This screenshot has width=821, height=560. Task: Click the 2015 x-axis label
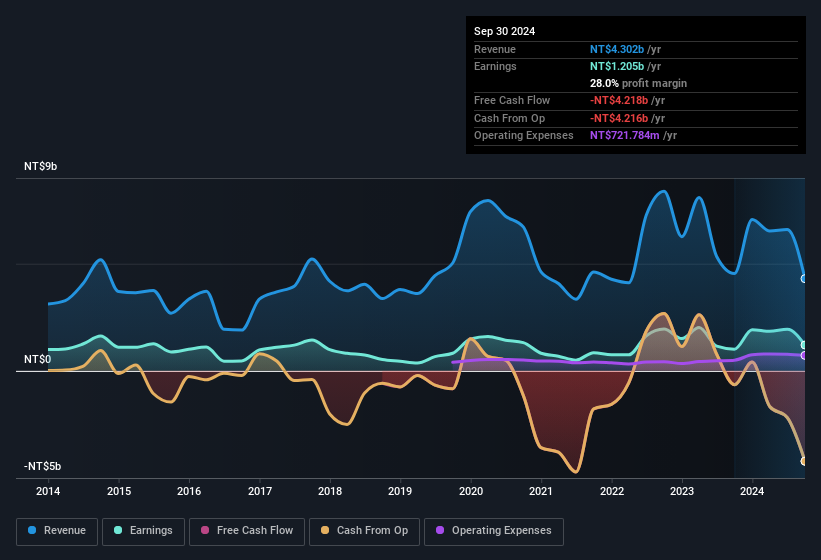(119, 491)
